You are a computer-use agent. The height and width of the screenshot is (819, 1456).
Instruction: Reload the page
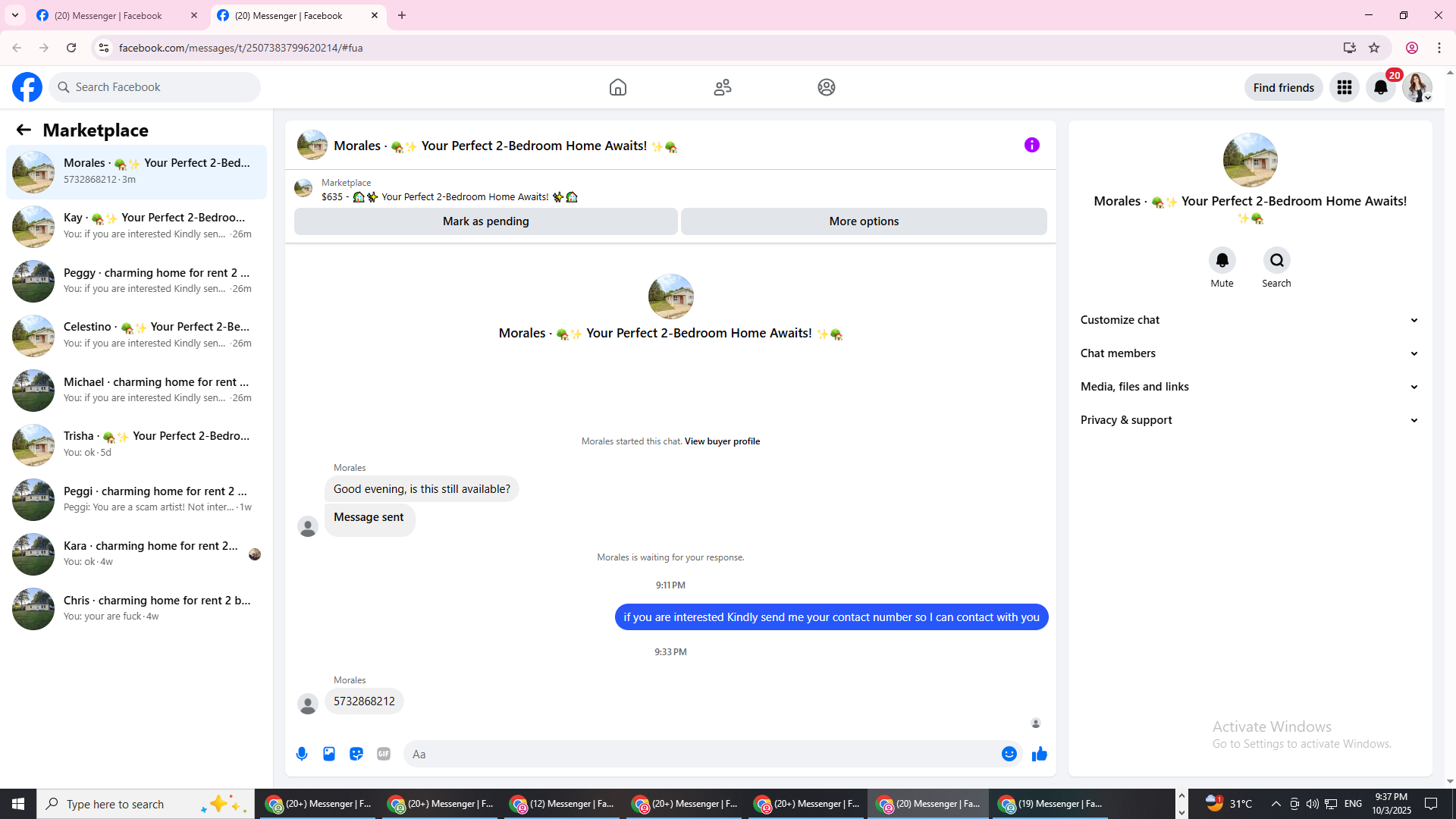[x=71, y=48]
